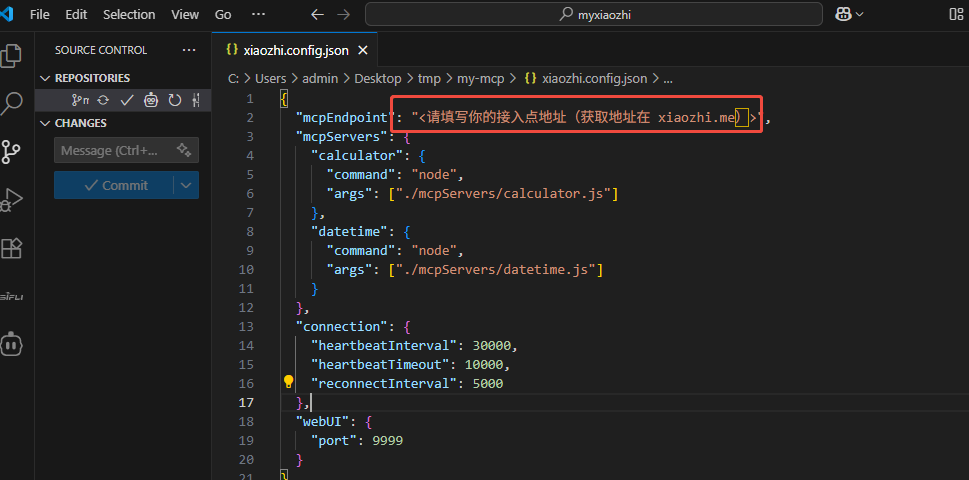Click the Users breadcrumb segment

tap(270, 78)
